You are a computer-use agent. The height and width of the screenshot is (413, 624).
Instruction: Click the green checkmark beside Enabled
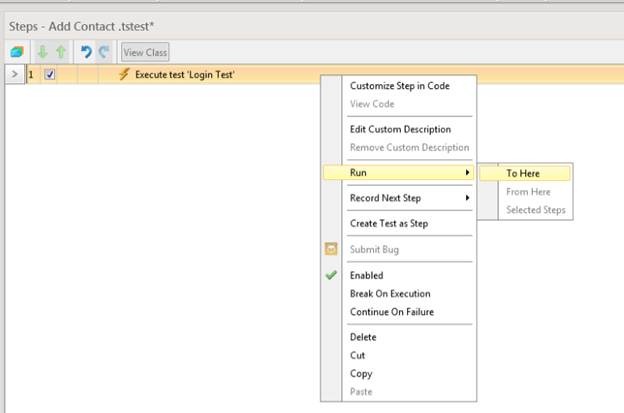point(332,275)
